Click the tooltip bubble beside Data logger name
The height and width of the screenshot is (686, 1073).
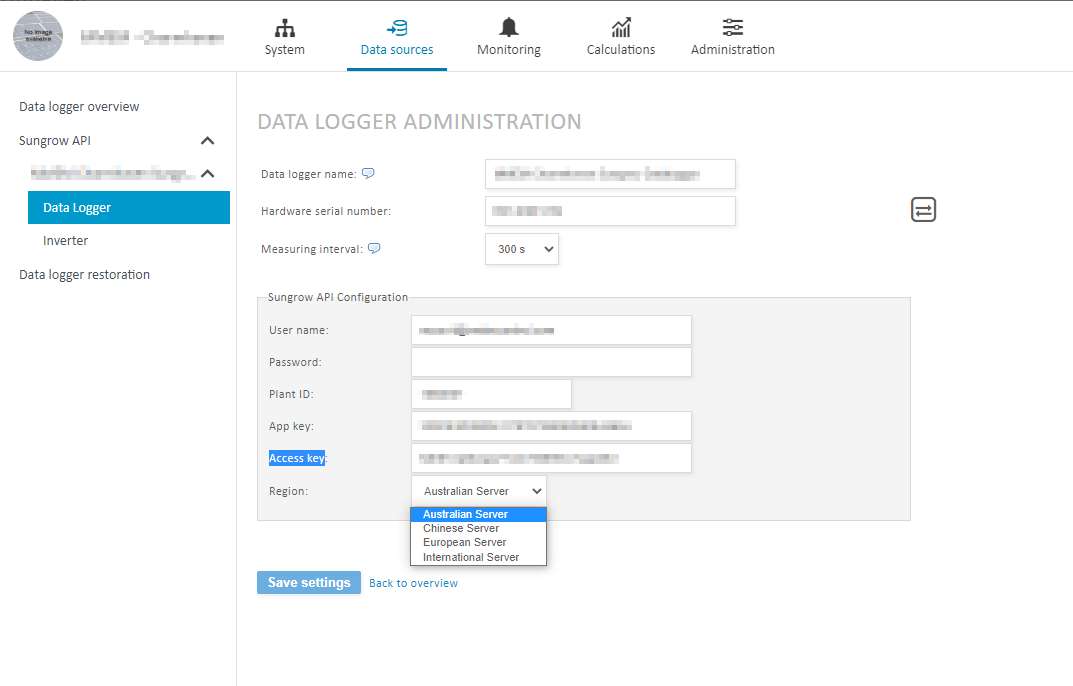[367, 172]
